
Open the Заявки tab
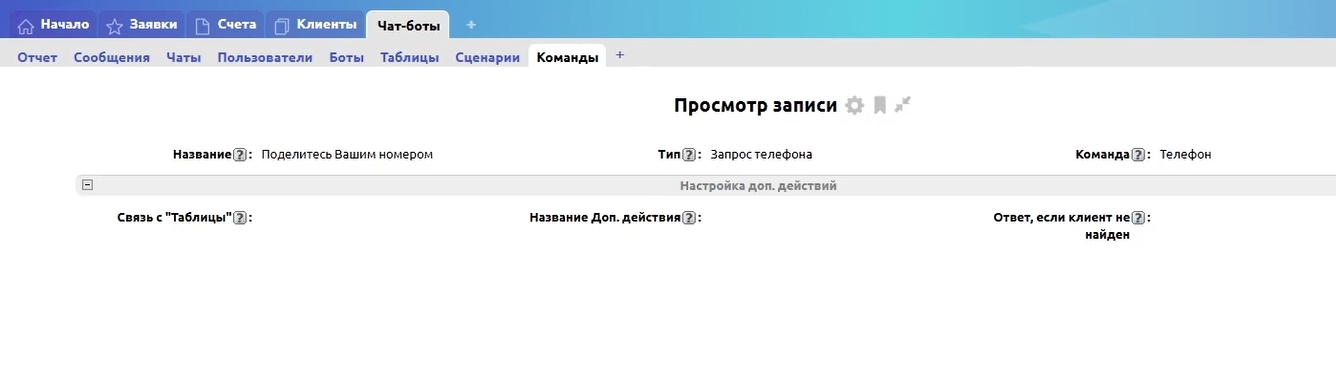tap(141, 25)
